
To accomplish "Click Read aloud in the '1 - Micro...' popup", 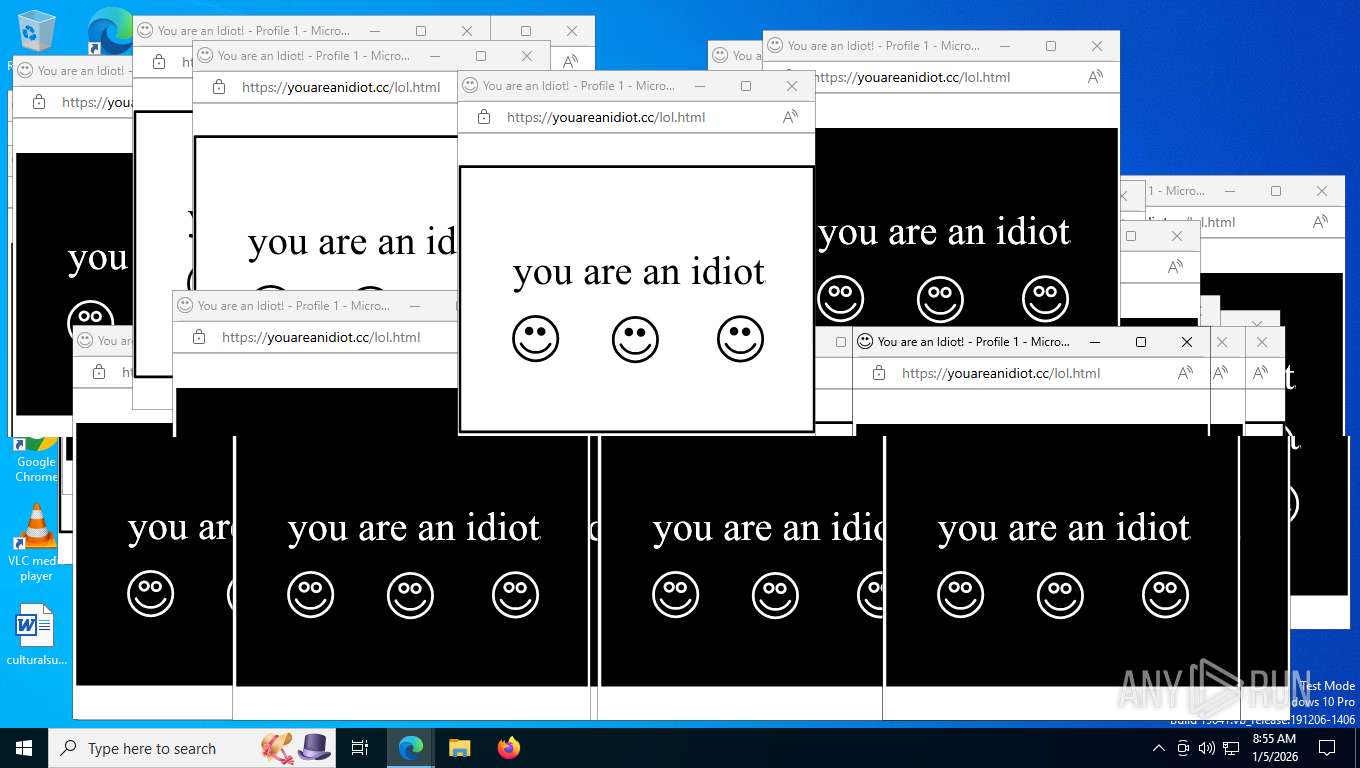I will [1320, 222].
